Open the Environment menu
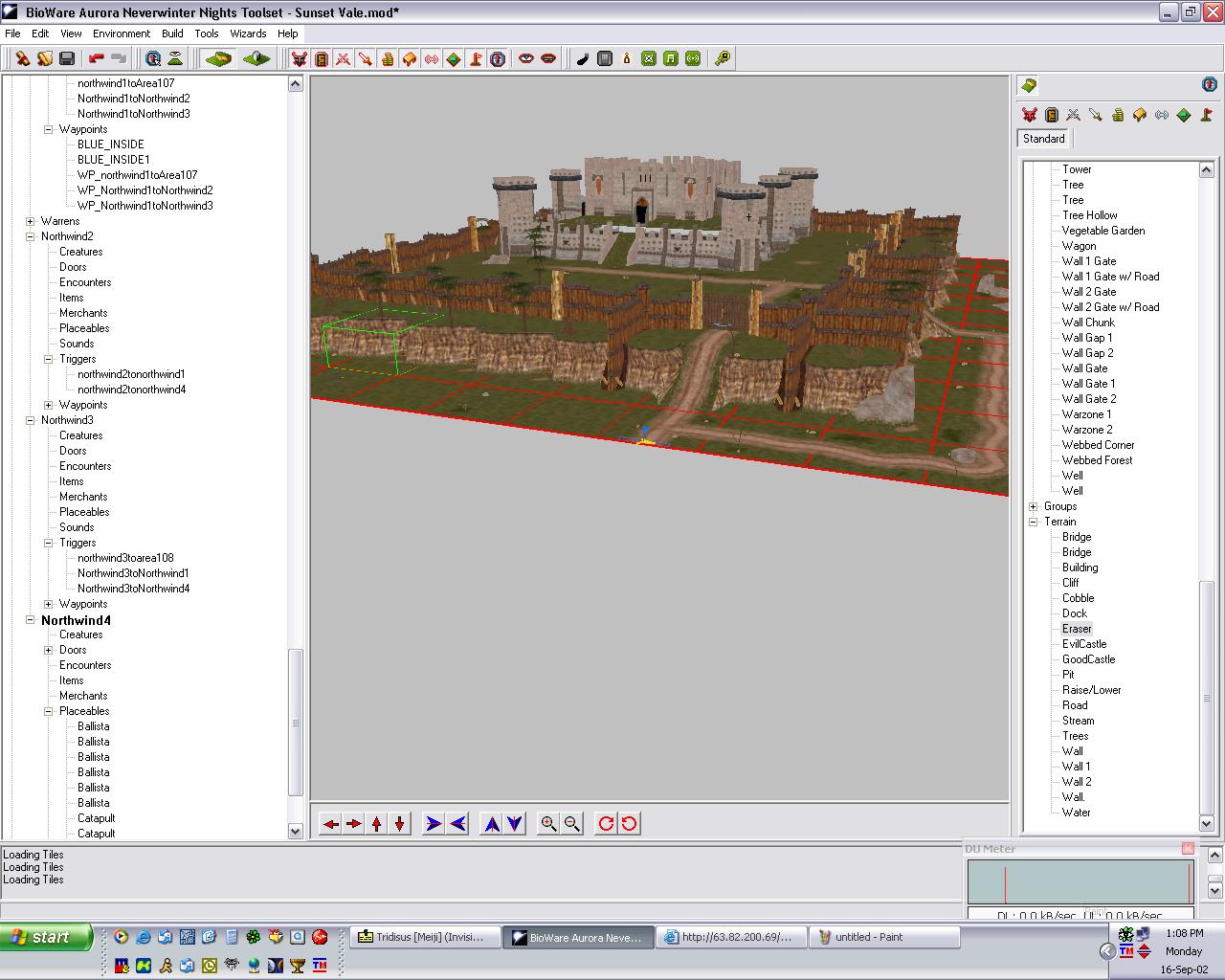This screenshot has height=980, width=1225. 122,33
